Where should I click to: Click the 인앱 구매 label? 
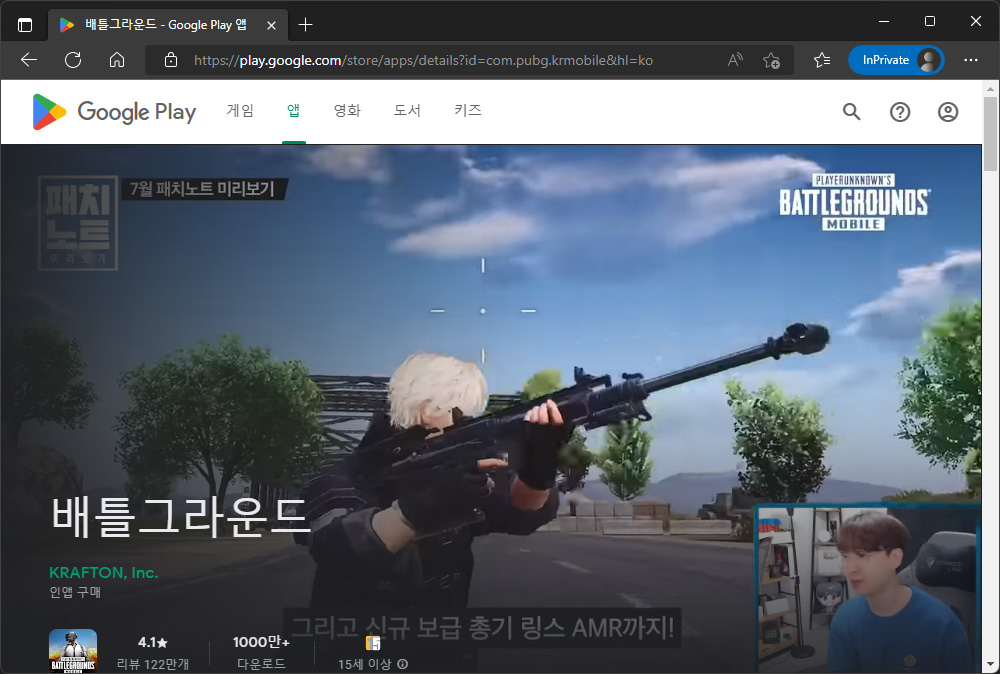[75, 592]
